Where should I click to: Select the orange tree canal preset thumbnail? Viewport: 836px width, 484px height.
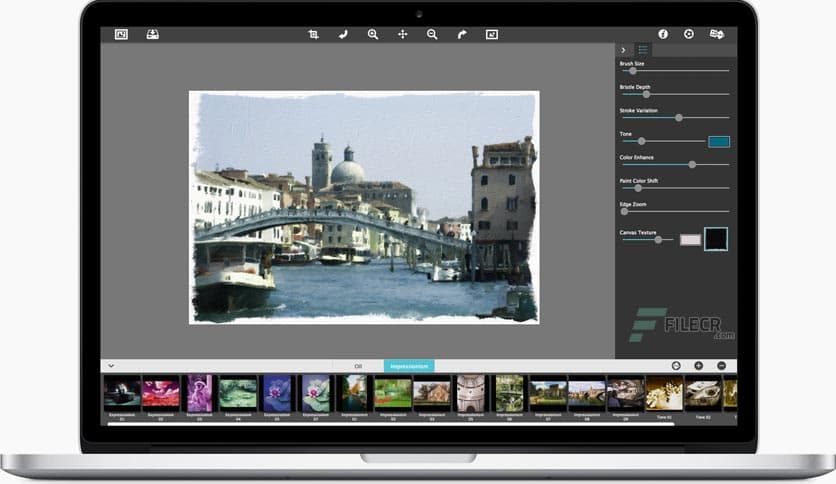pos(354,393)
